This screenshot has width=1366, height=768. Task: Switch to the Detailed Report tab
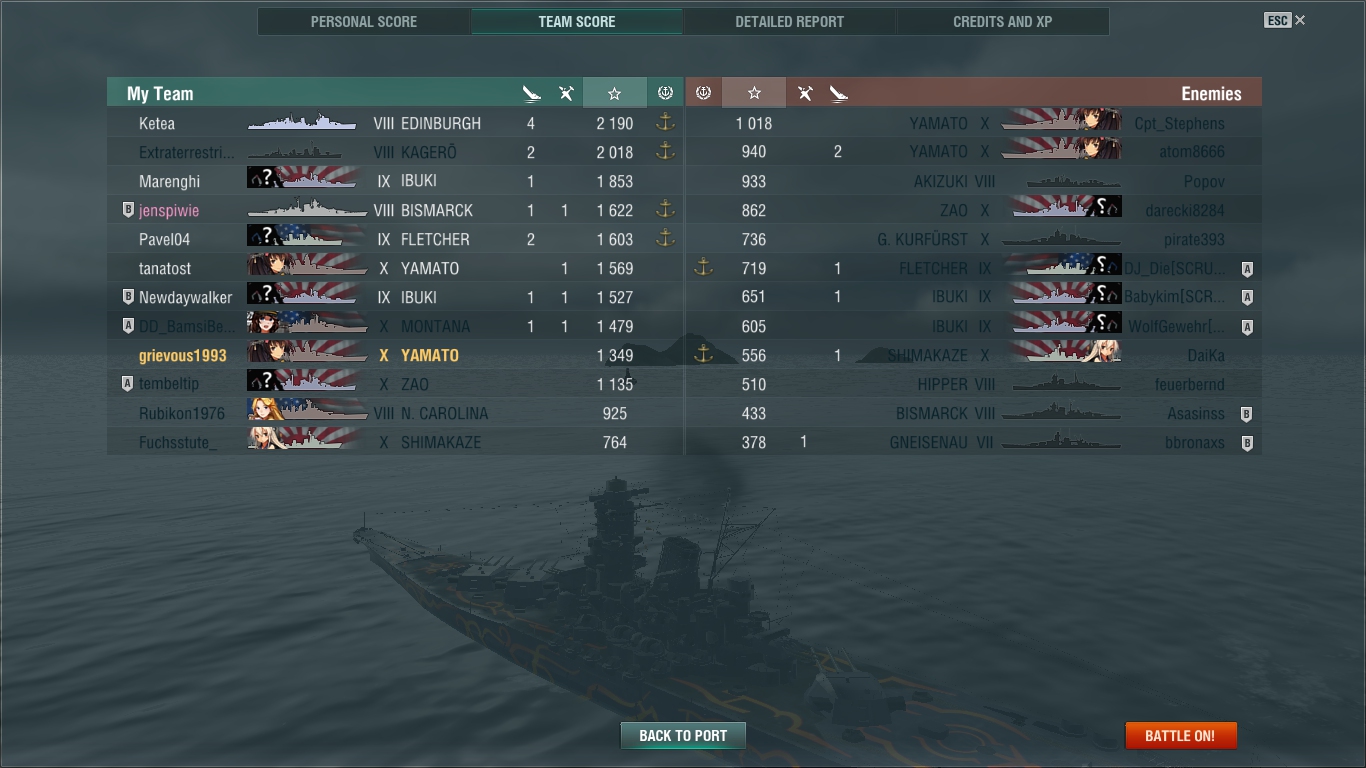click(x=789, y=21)
